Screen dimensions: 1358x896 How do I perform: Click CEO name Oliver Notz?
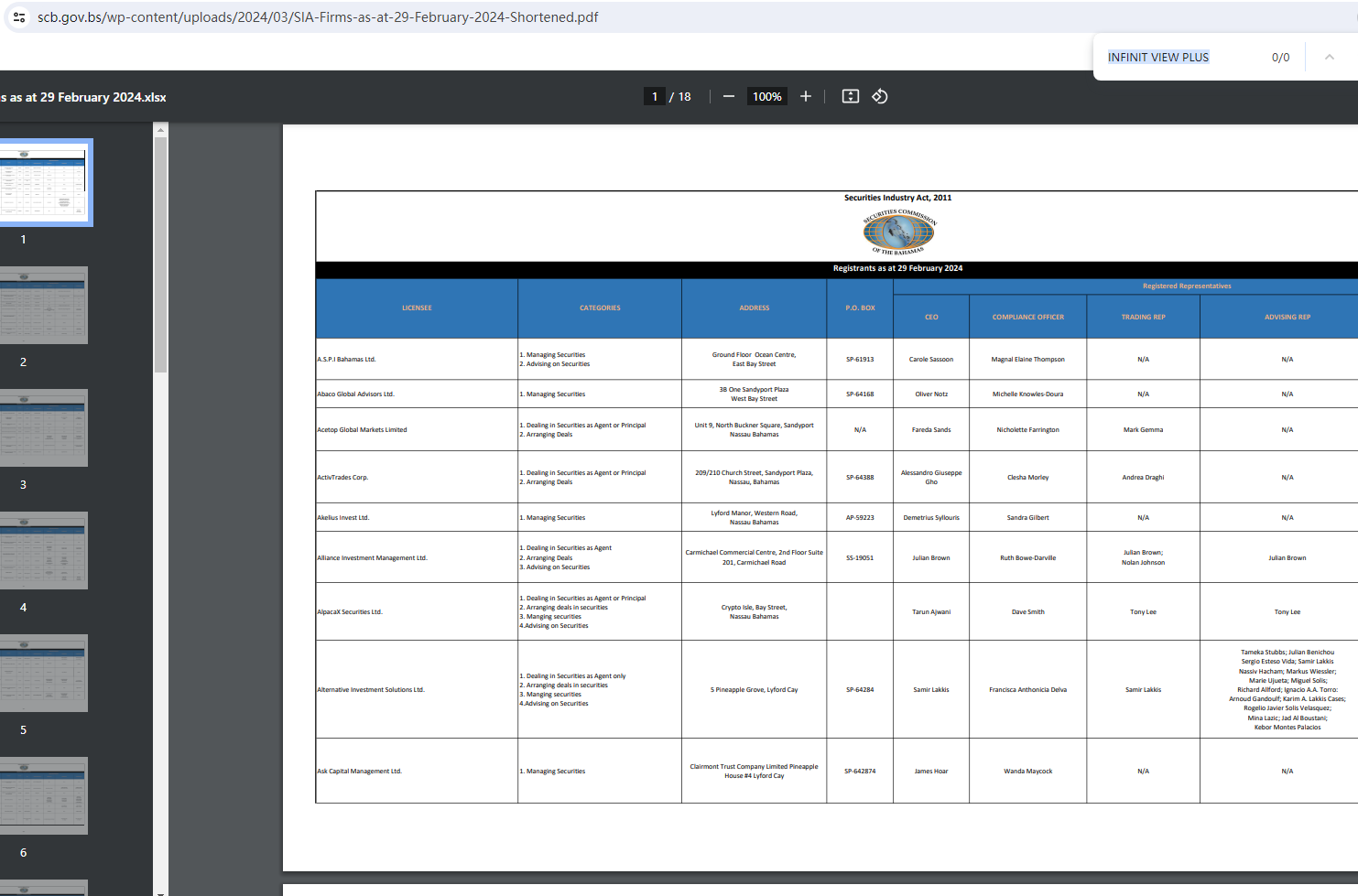(931, 394)
